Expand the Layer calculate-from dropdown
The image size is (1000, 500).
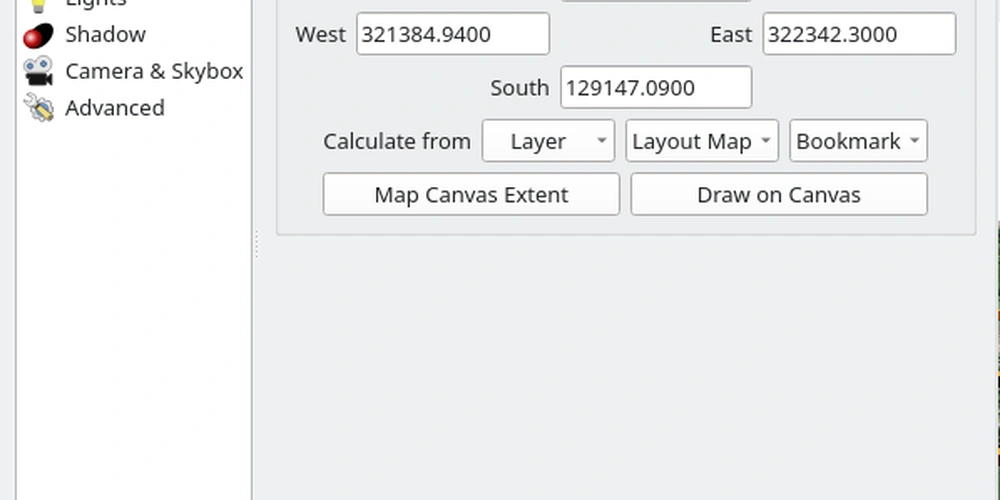pyautogui.click(x=548, y=141)
